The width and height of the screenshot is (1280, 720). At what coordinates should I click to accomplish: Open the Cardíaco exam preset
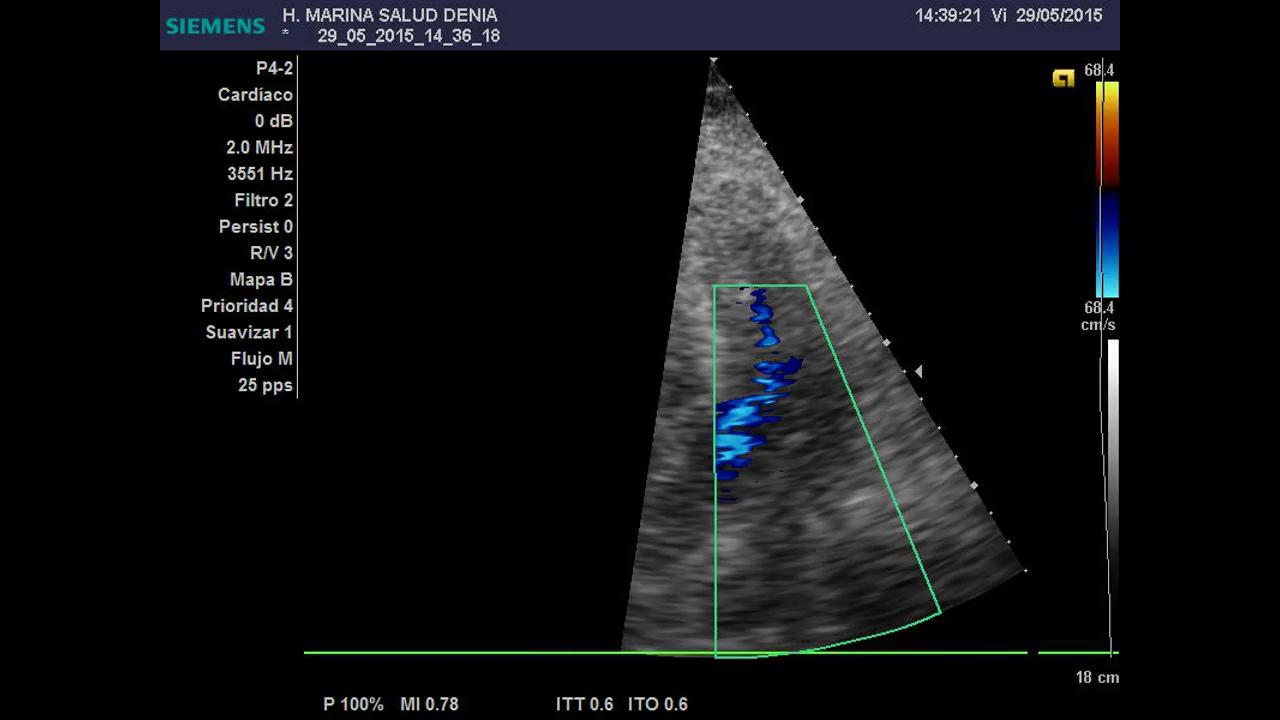[x=255, y=95]
